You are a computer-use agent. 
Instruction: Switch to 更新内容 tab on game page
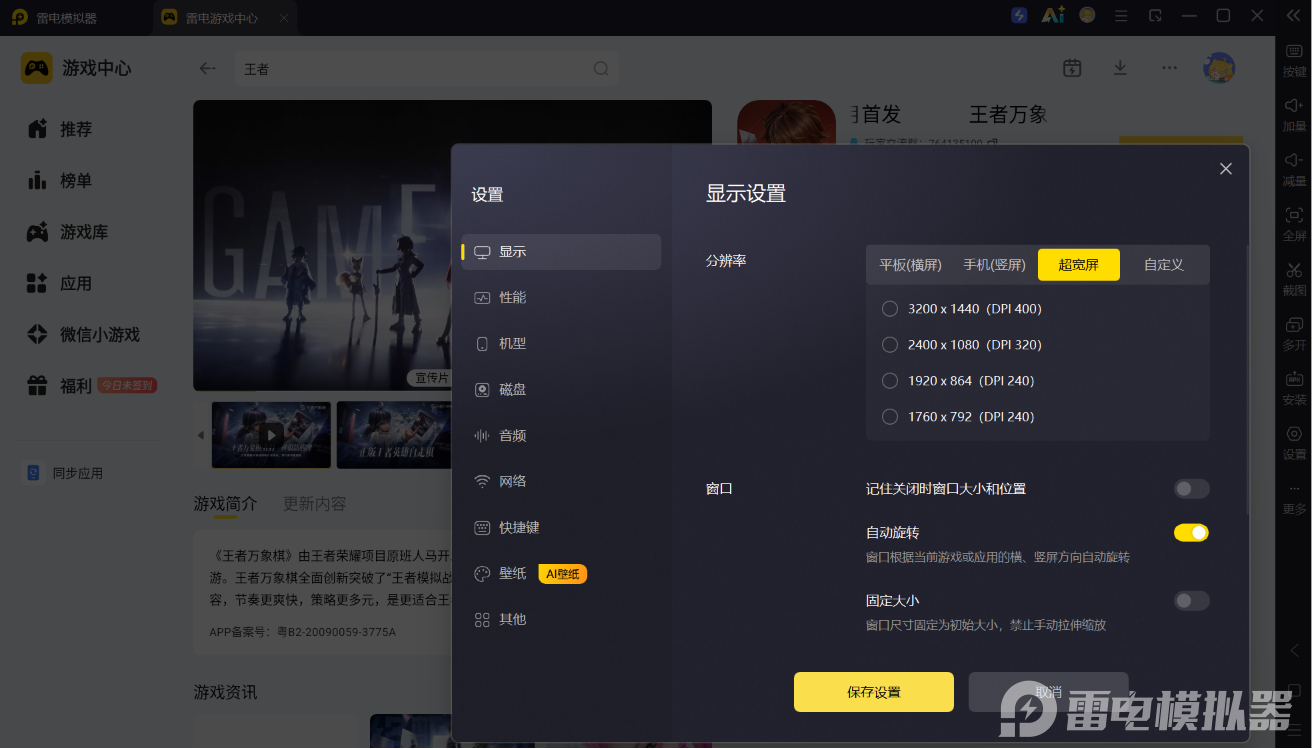[314, 504]
